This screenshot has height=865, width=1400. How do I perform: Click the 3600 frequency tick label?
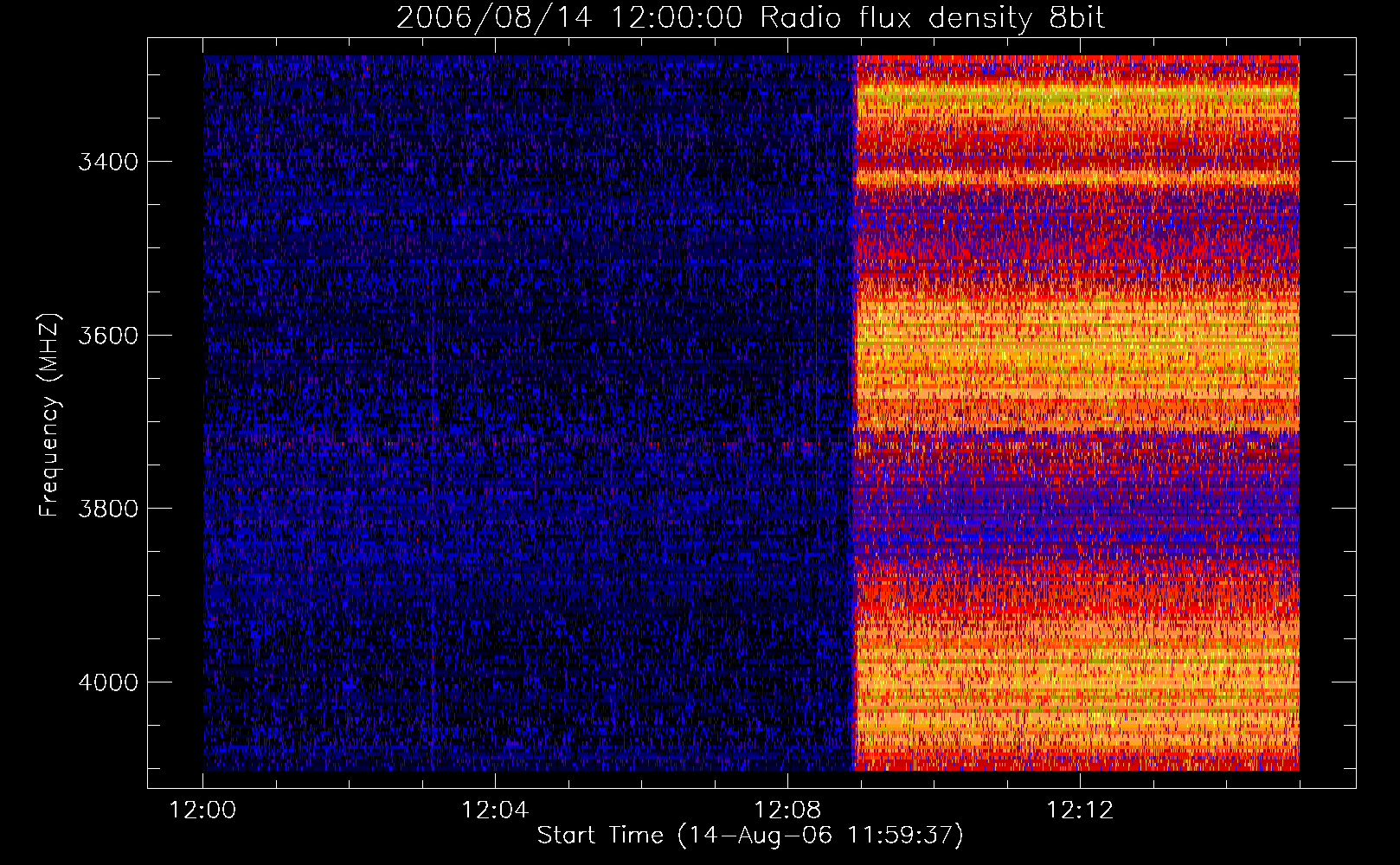(x=108, y=336)
